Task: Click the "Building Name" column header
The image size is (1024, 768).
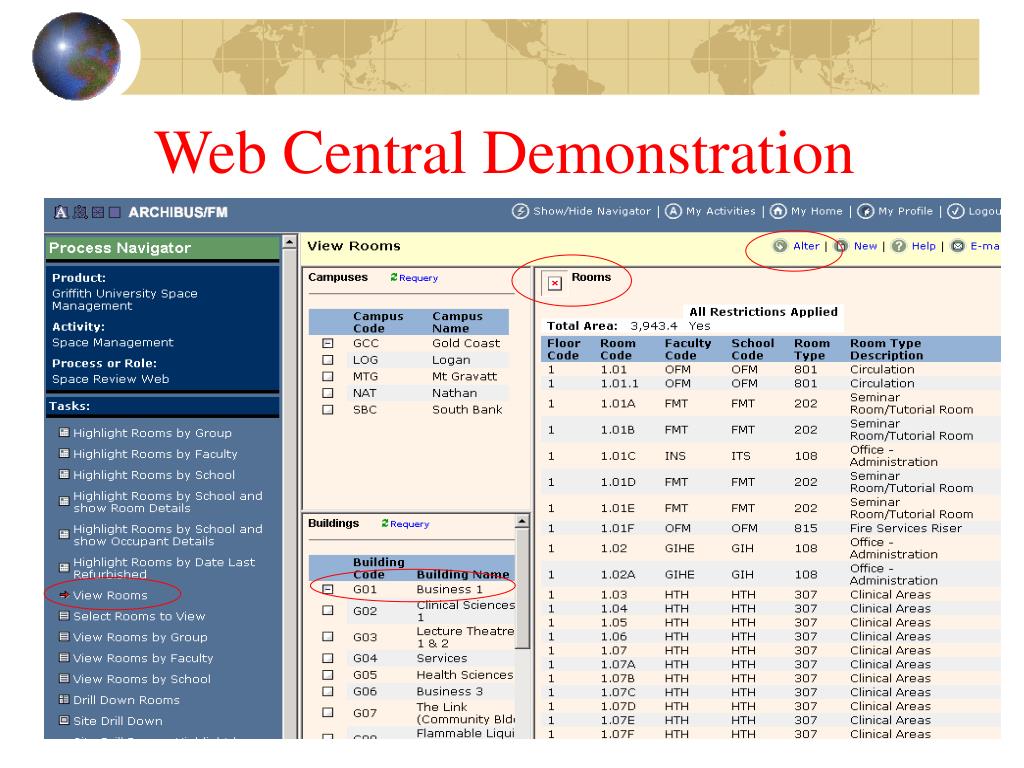Action: point(463,574)
